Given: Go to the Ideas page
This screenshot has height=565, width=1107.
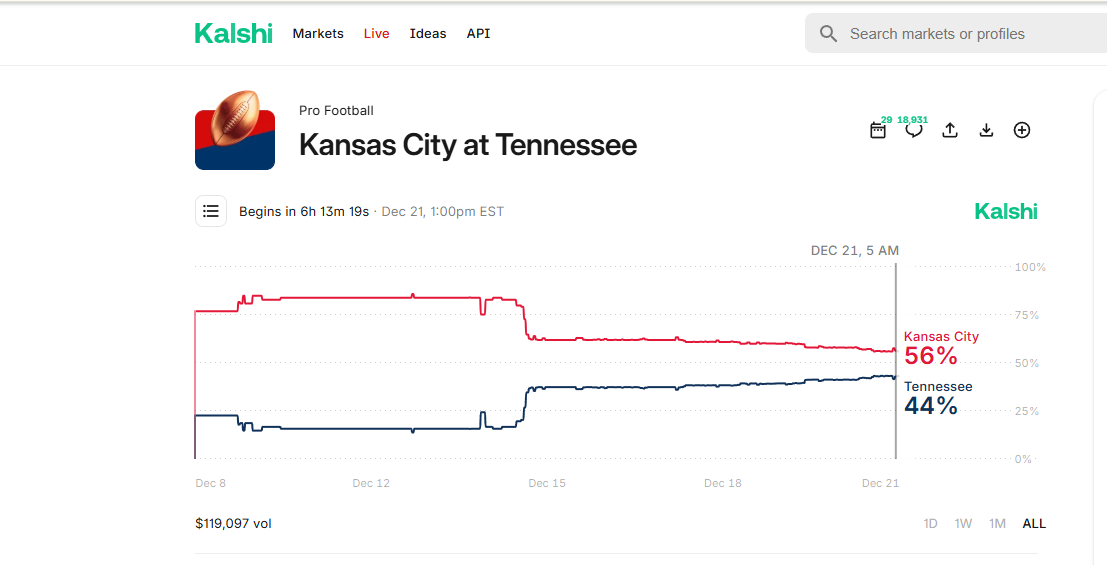Looking at the screenshot, I should 428,33.
